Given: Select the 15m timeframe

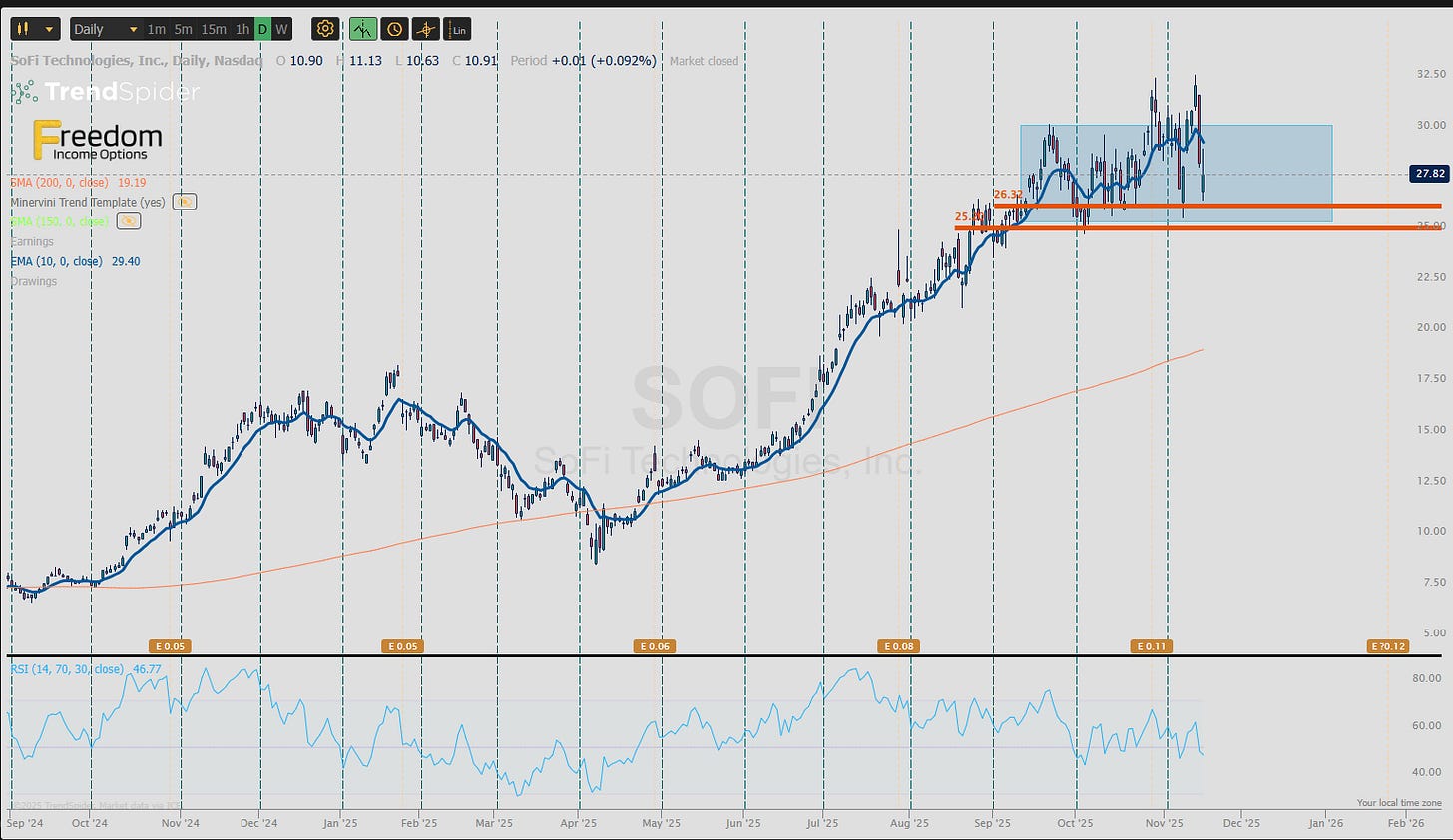Looking at the screenshot, I should 213,29.
